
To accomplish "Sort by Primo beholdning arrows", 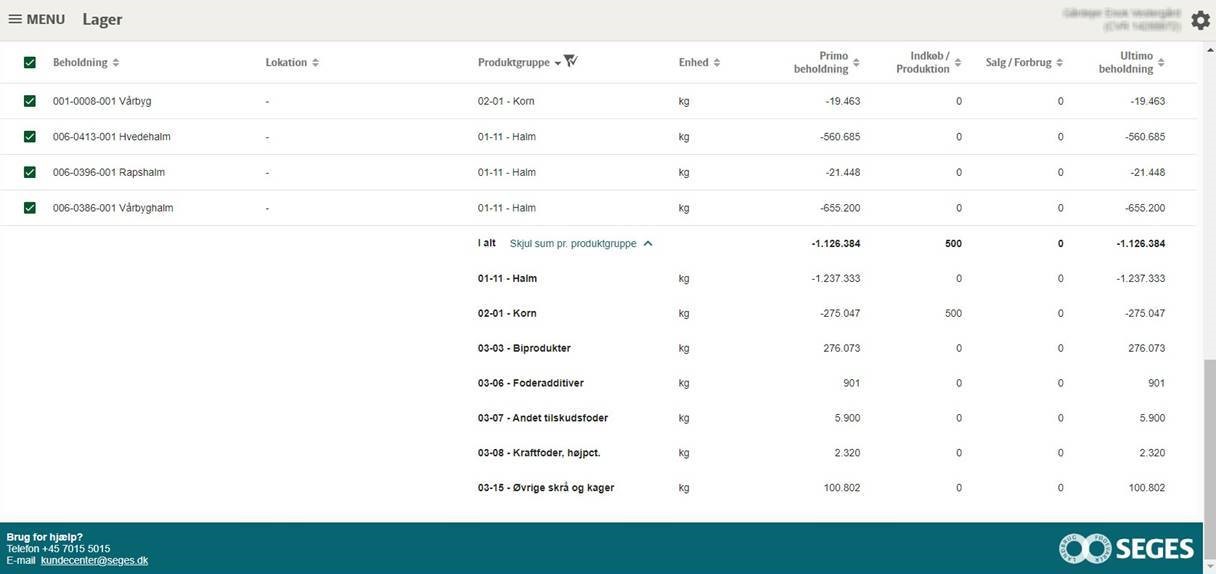I will coord(856,62).
